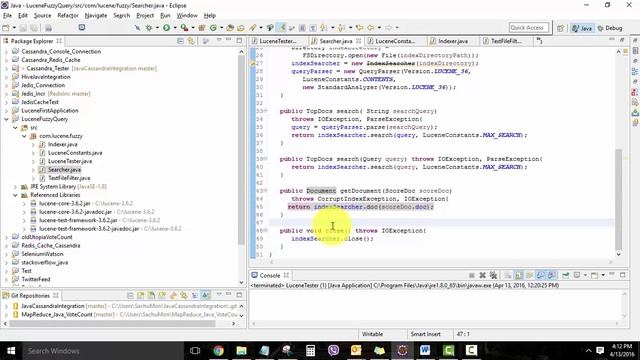Toggle Scroll Lock in Console
The width and height of the screenshot is (640, 360).
[x=518, y=275]
